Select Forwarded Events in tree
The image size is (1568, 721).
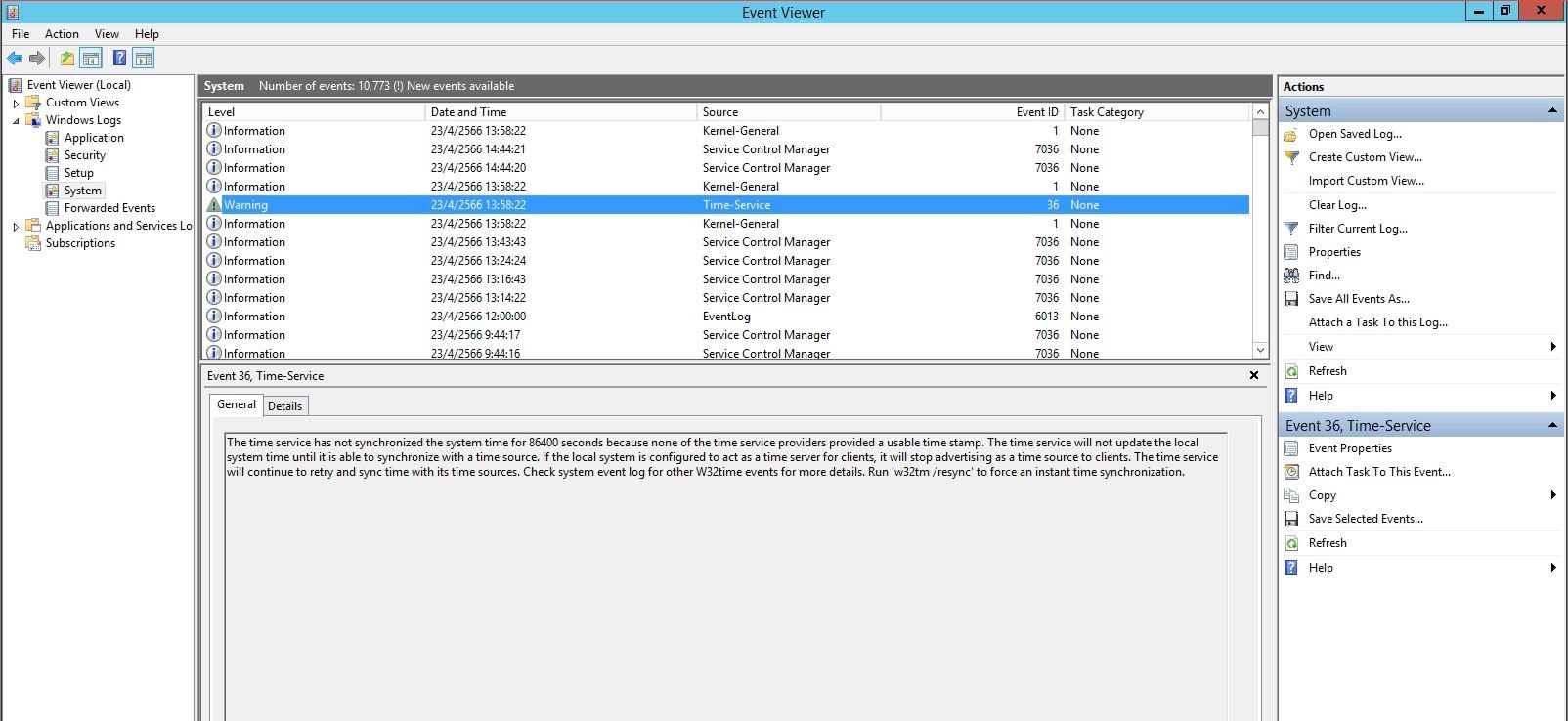click(109, 208)
